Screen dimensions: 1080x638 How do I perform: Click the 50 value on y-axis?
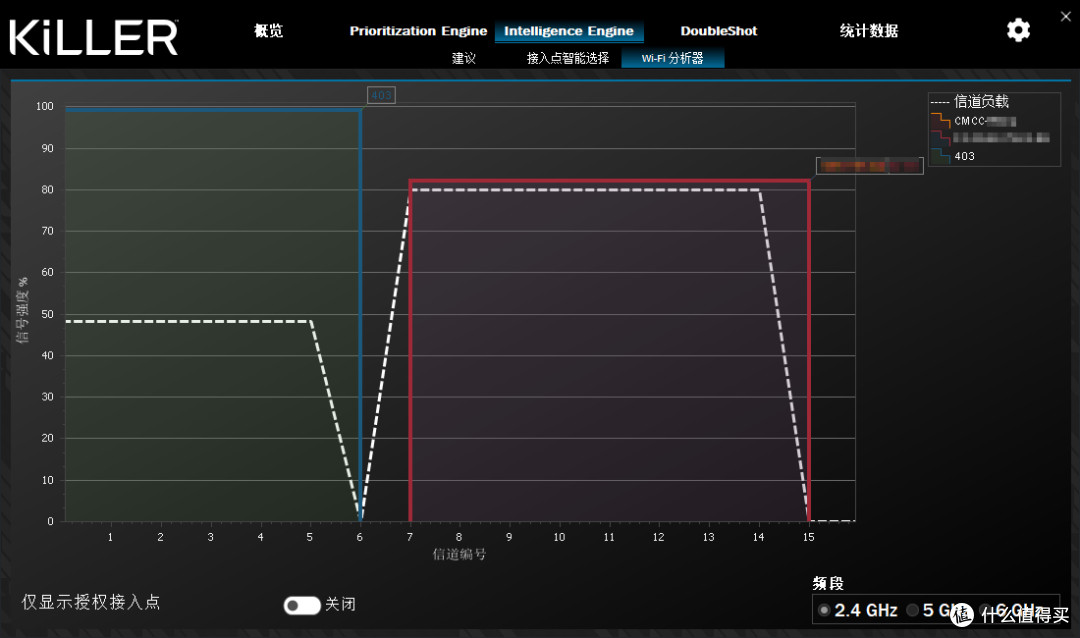point(48,314)
